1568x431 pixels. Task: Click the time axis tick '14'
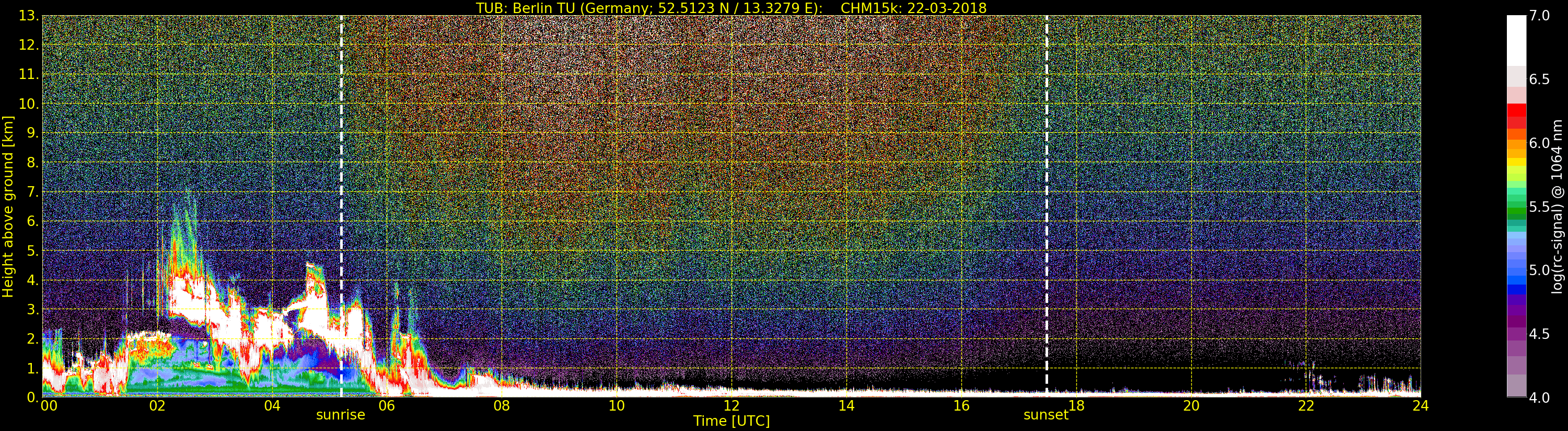[x=846, y=406]
